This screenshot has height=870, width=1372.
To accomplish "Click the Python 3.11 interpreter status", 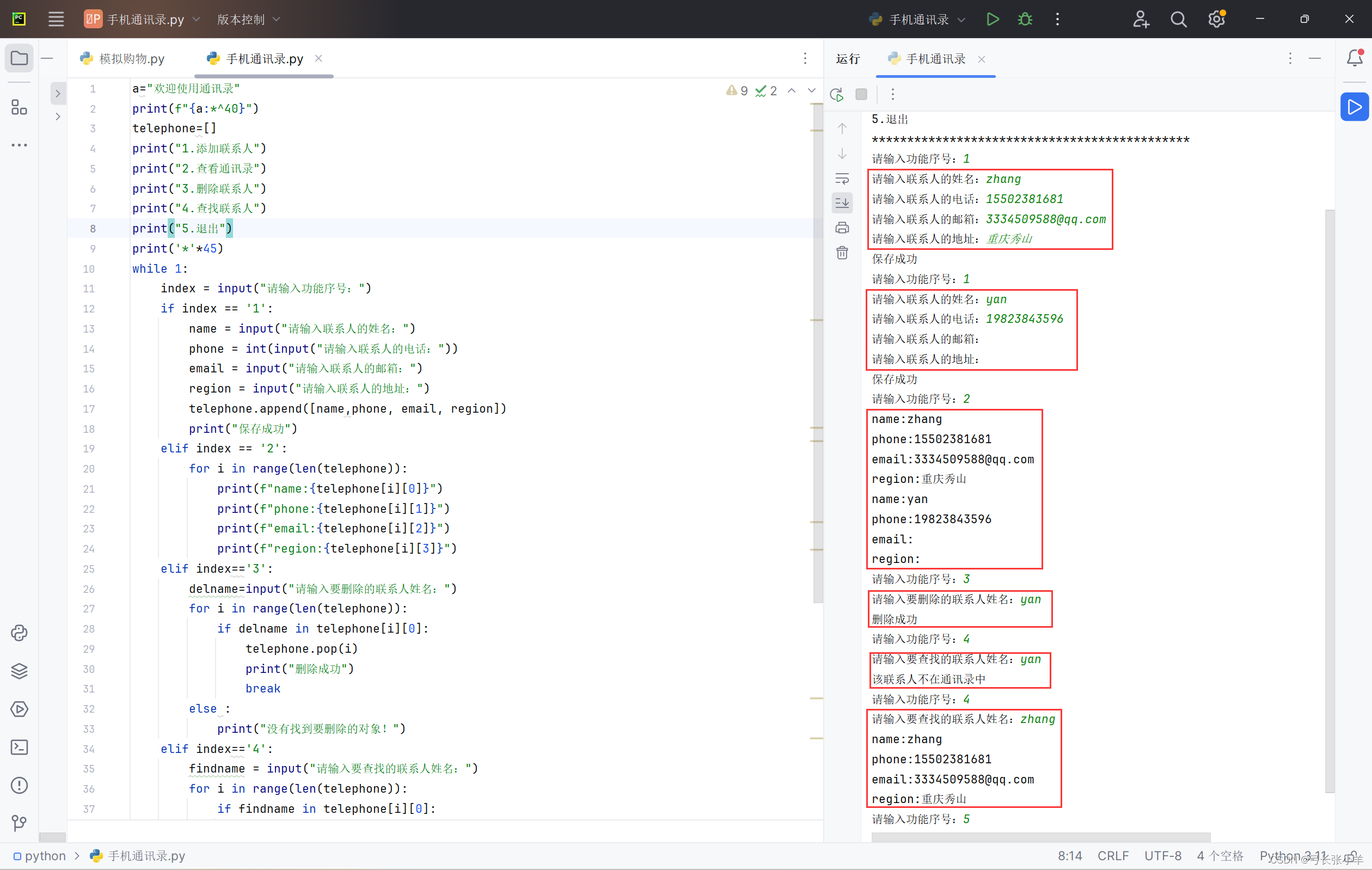I will [1291, 855].
